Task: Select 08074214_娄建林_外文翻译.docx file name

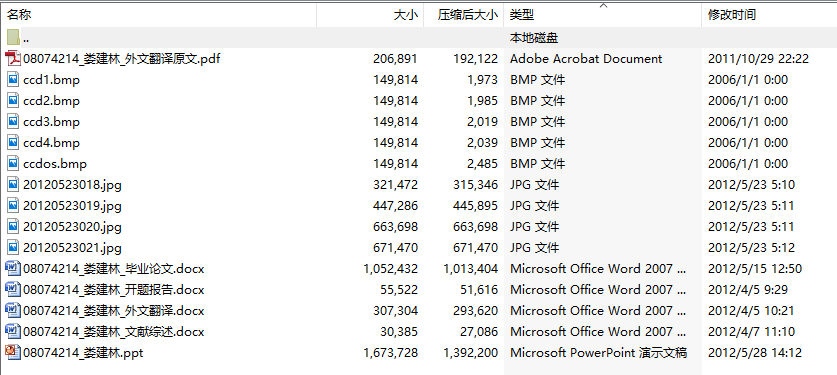Action: (x=114, y=311)
